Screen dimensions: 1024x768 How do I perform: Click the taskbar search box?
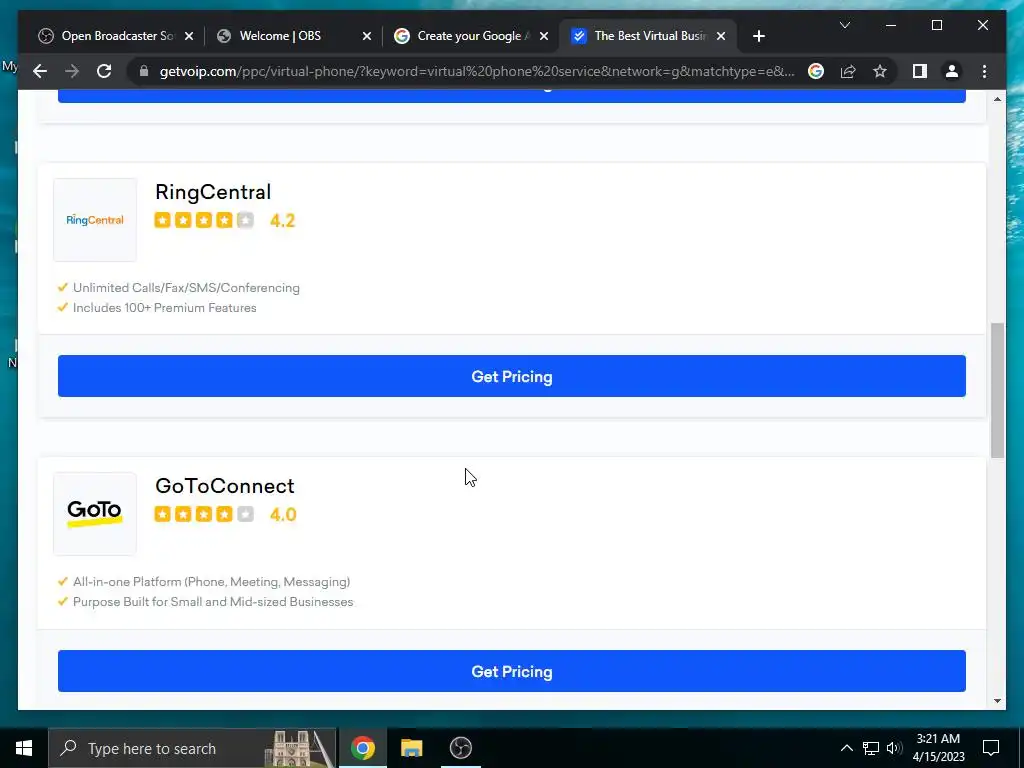(x=193, y=748)
